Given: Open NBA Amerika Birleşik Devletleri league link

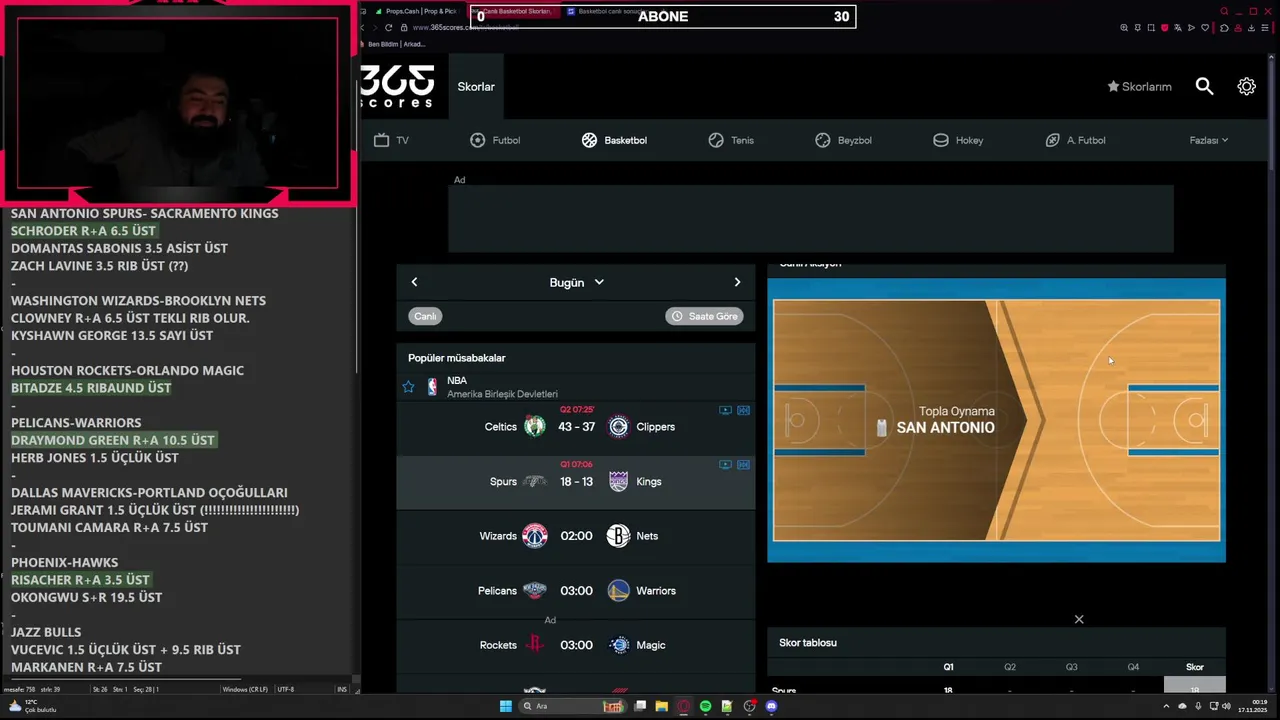Looking at the screenshot, I should coord(502,387).
